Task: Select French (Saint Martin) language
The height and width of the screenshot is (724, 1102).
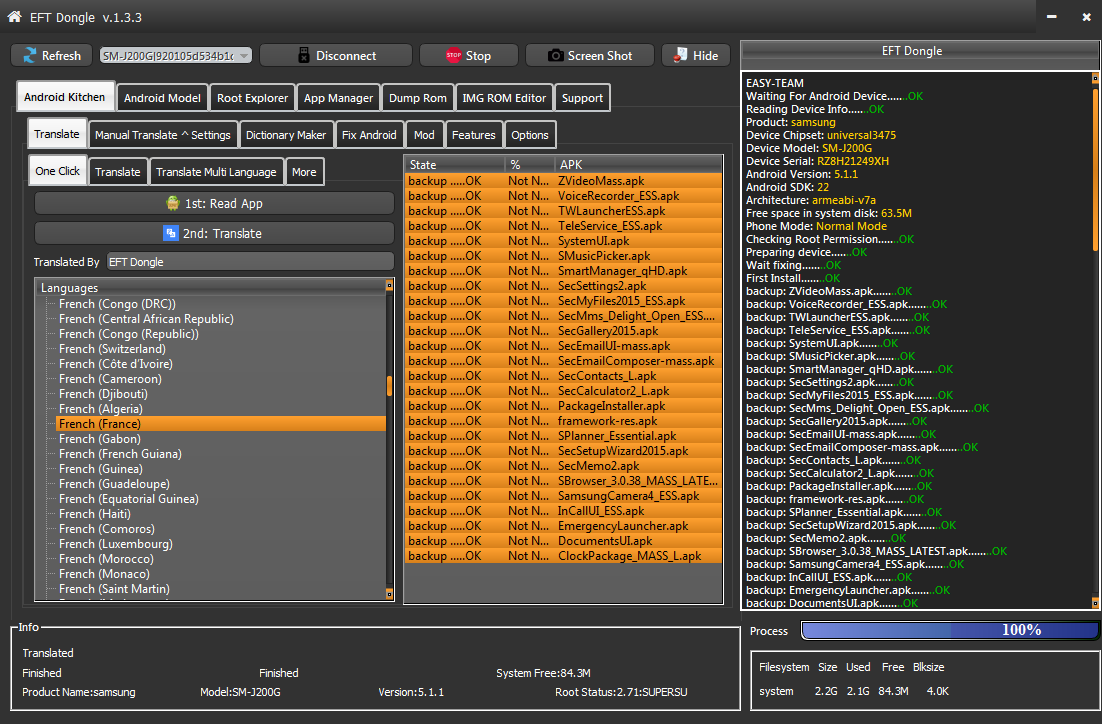Action: click(x=115, y=589)
